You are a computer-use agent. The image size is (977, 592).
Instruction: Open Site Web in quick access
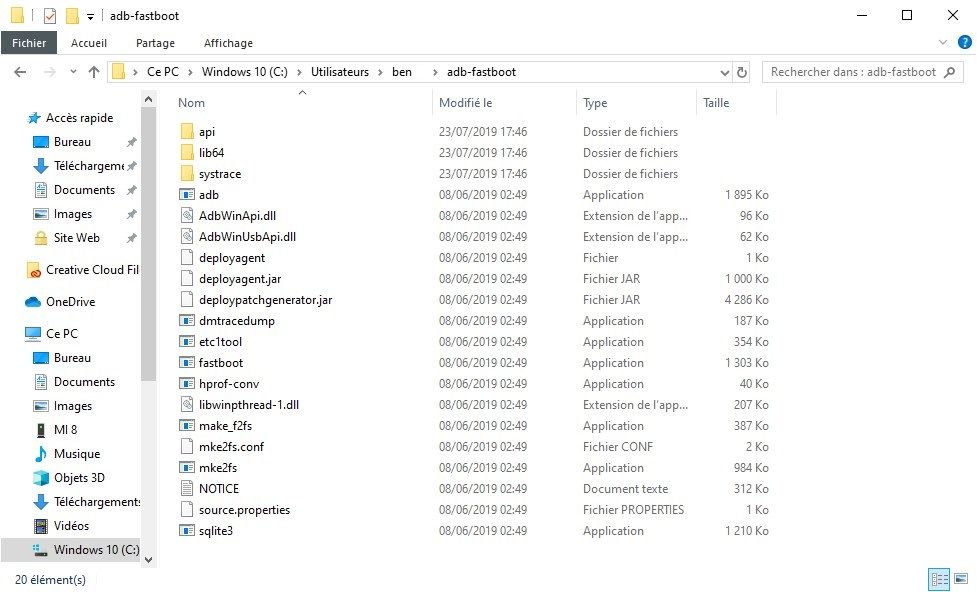coord(76,237)
